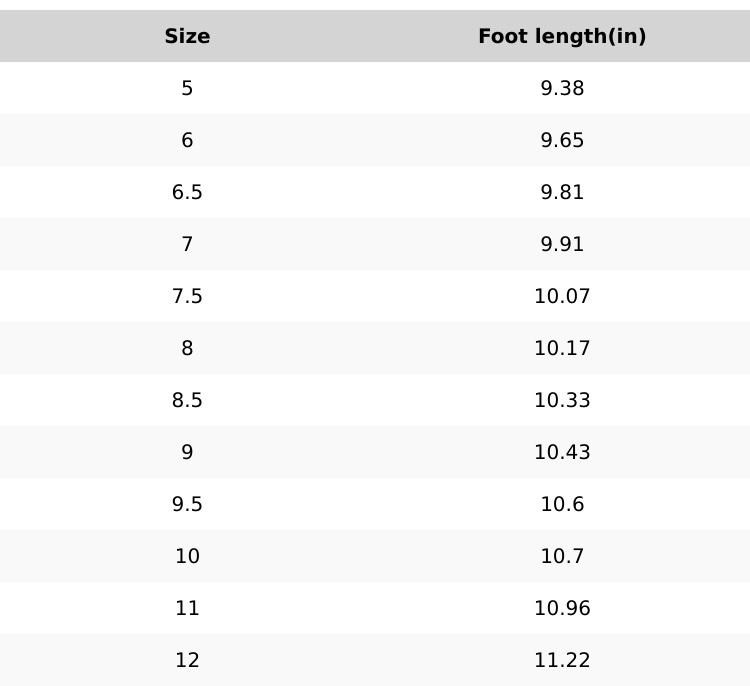Select the 9.91 foot length cell
The height and width of the screenshot is (686, 750).
click(x=562, y=245)
